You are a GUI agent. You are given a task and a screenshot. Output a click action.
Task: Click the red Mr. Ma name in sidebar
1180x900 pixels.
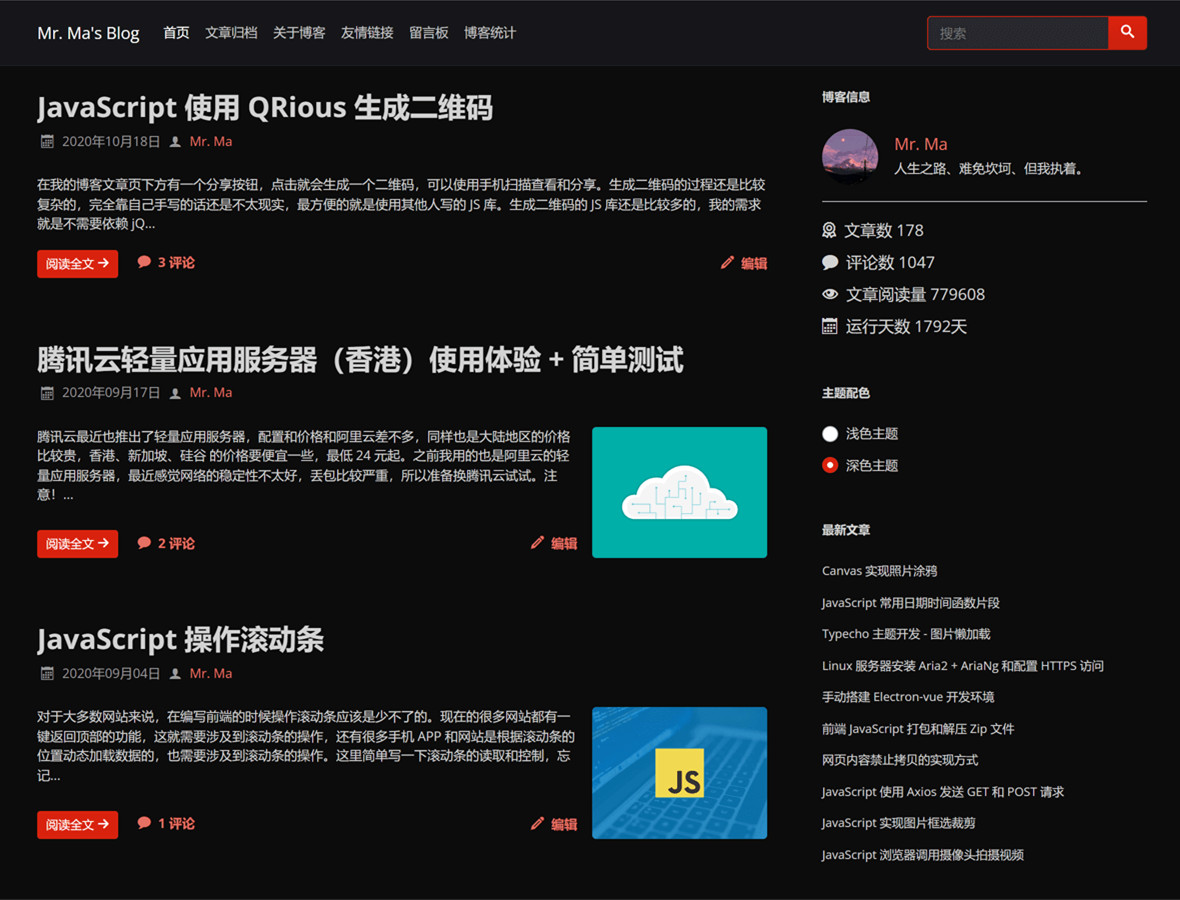pyautogui.click(x=920, y=144)
